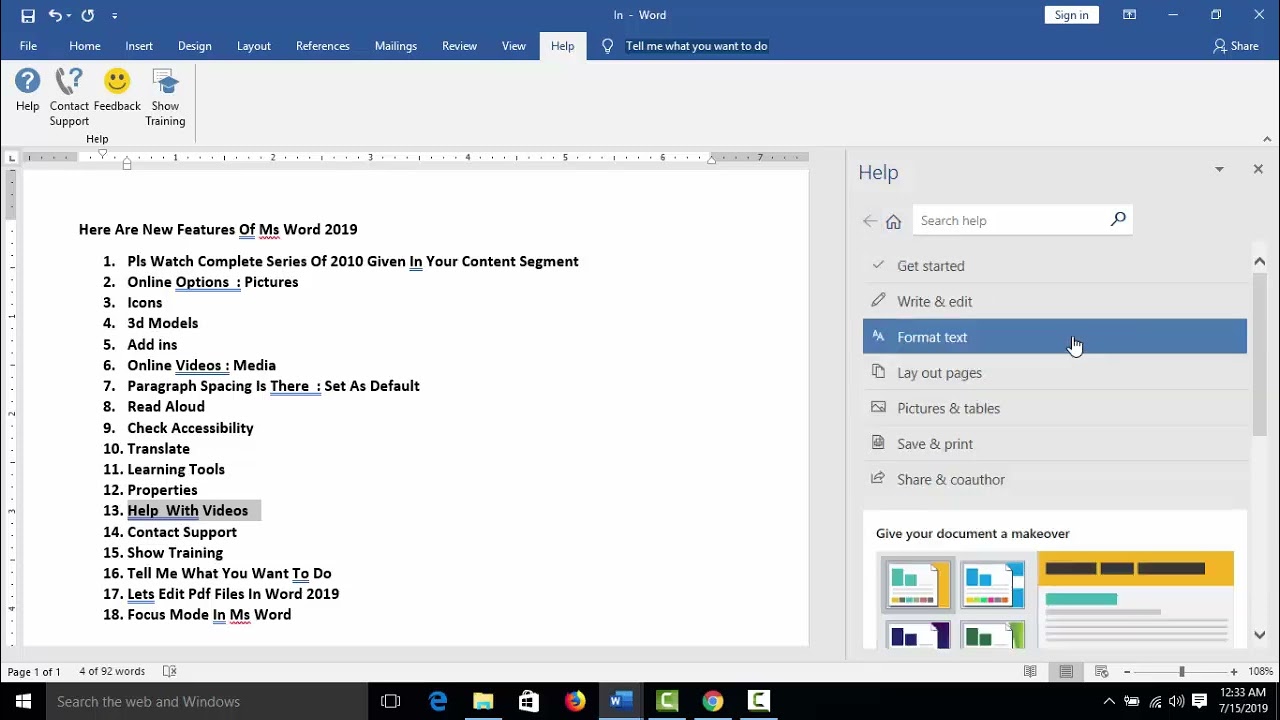Click the "Read Aloud" list item
1280x720 pixels.
tap(166, 407)
